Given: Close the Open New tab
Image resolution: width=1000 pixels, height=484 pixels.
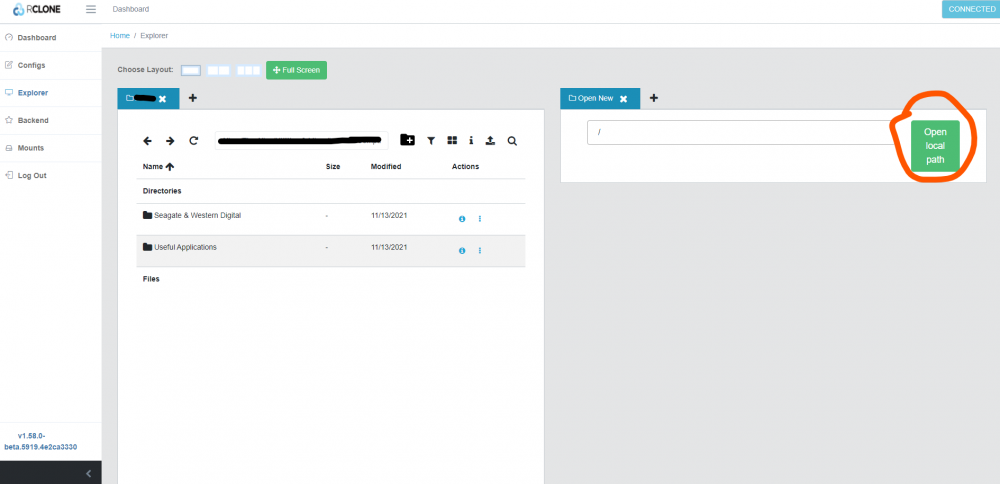Looking at the screenshot, I should pyautogui.click(x=624, y=99).
